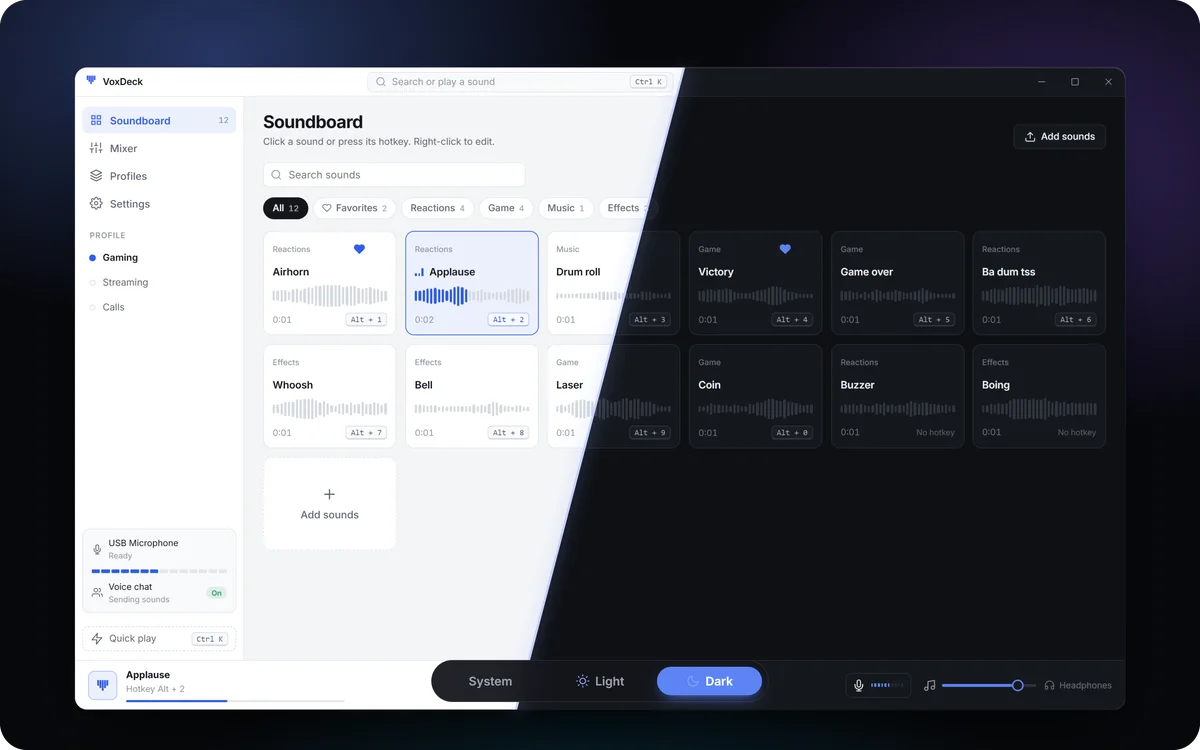Image resolution: width=1200 pixels, height=750 pixels.
Task: Focus the 'Search or play a sound' field
Action: (x=519, y=82)
